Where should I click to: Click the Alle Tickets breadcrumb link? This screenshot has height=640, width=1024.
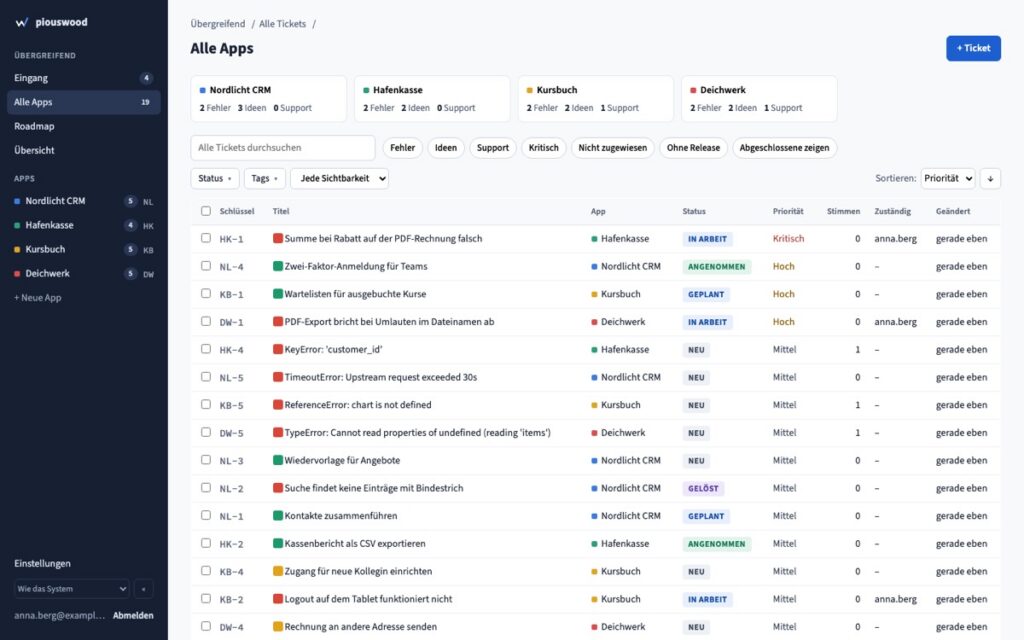coord(282,24)
